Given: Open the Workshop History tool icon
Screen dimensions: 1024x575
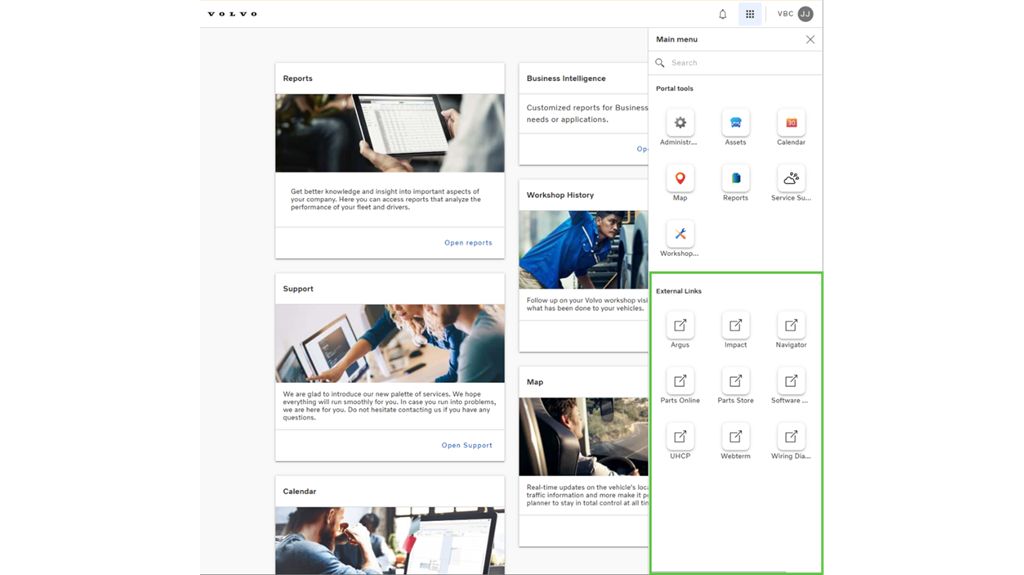Looking at the screenshot, I should pos(680,235).
